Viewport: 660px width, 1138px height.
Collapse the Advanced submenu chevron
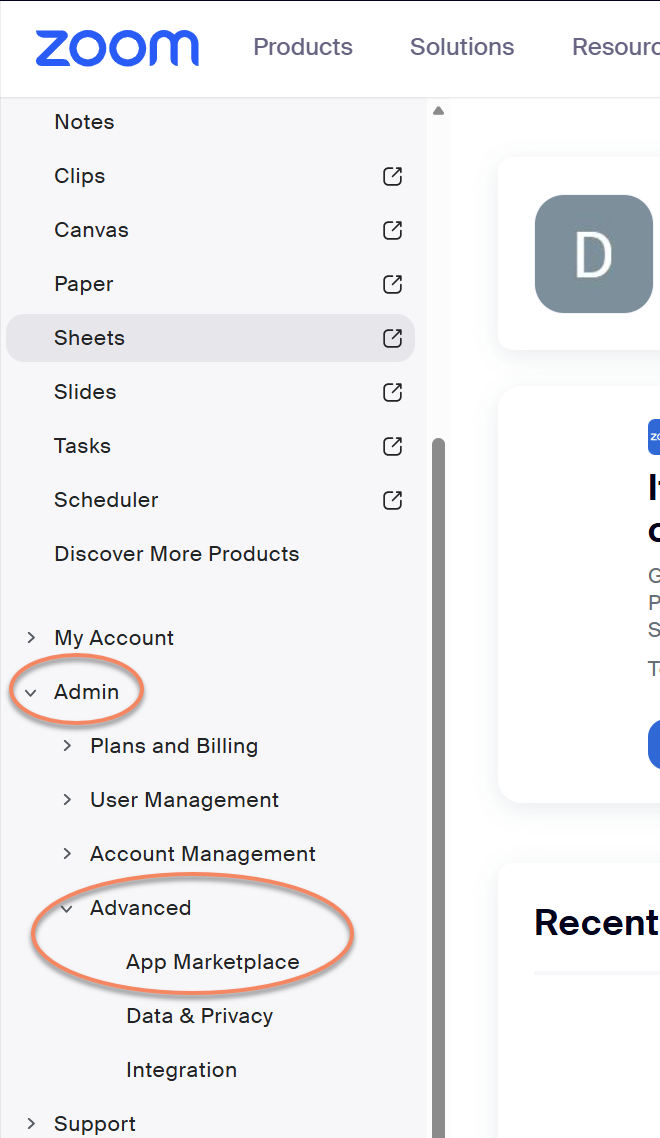tap(67, 908)
